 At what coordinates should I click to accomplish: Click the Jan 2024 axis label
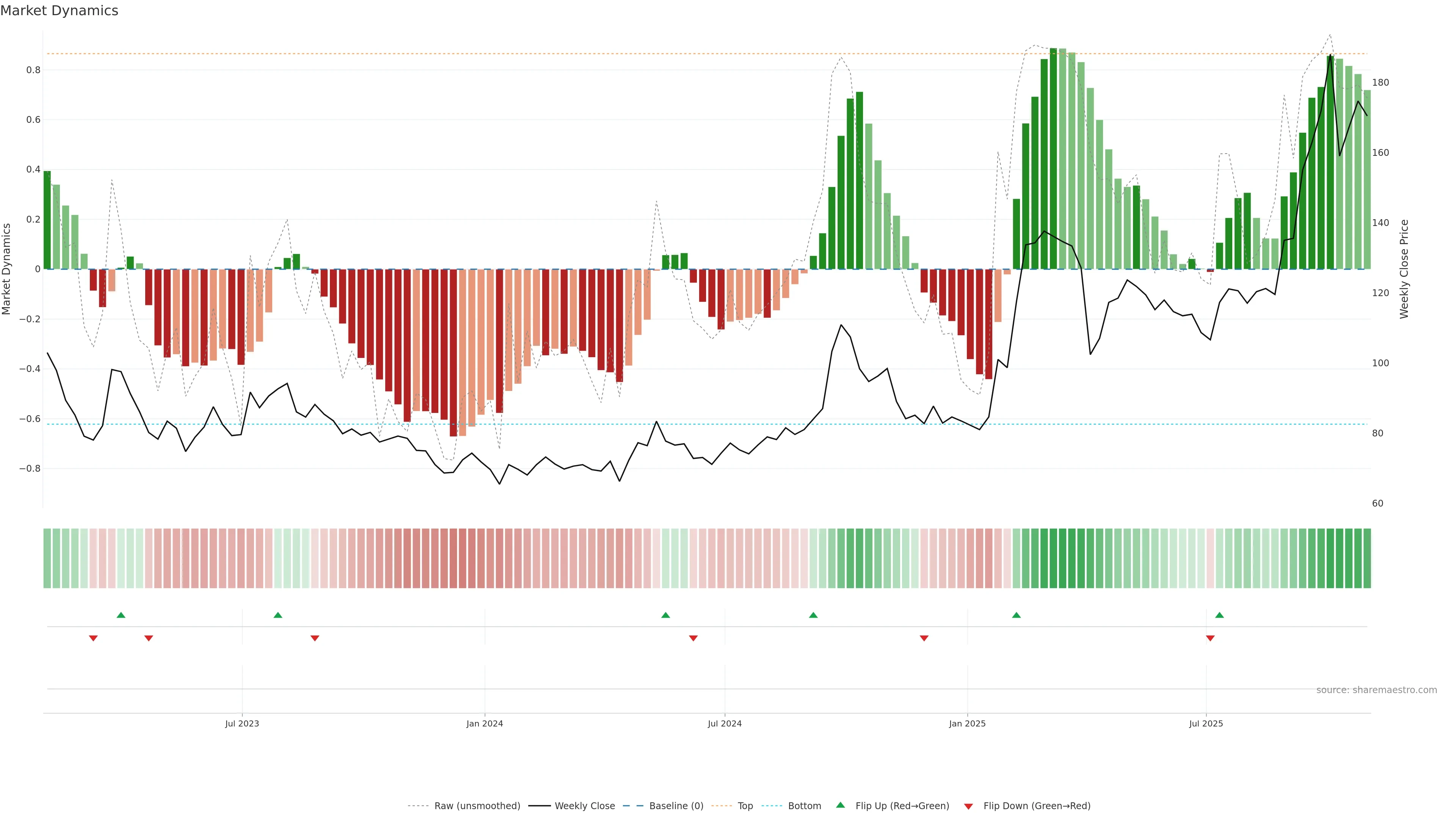click(485, 723)
